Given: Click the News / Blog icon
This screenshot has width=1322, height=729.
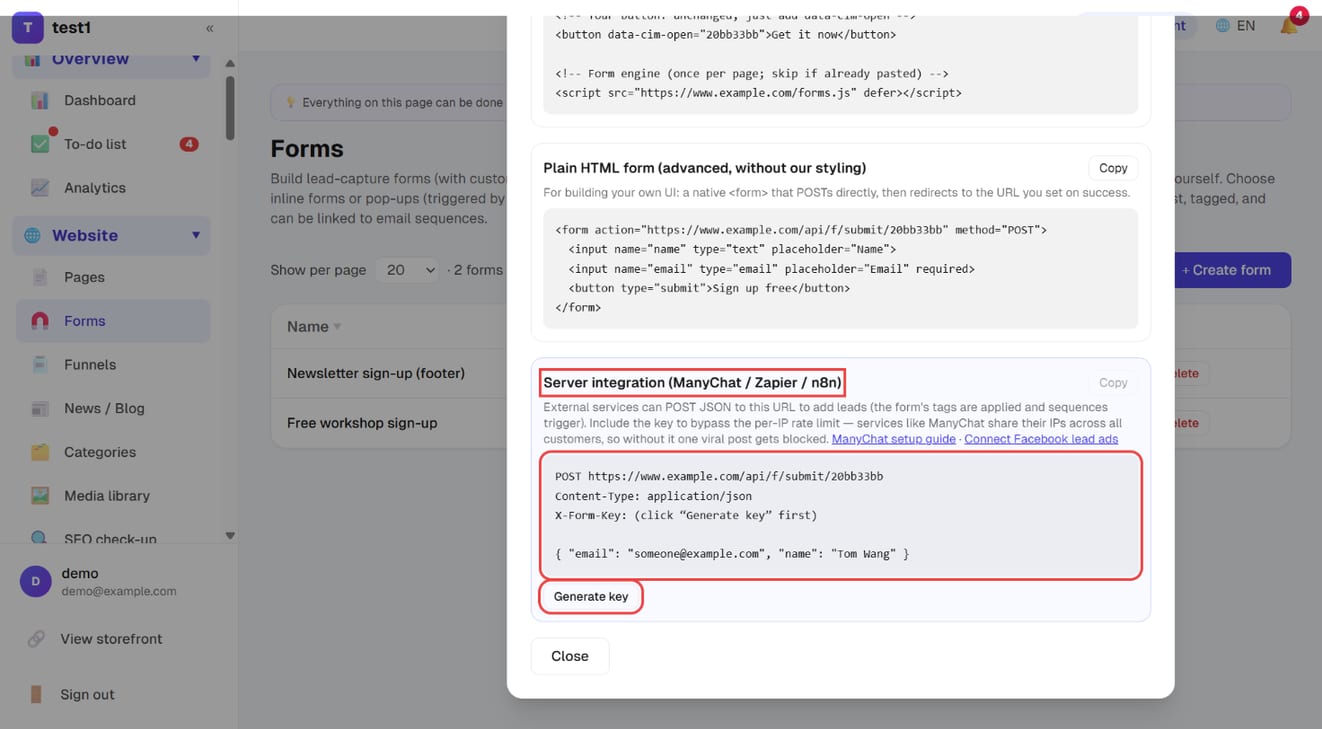Looking at the screenshot, I should (x=40, y=408).
